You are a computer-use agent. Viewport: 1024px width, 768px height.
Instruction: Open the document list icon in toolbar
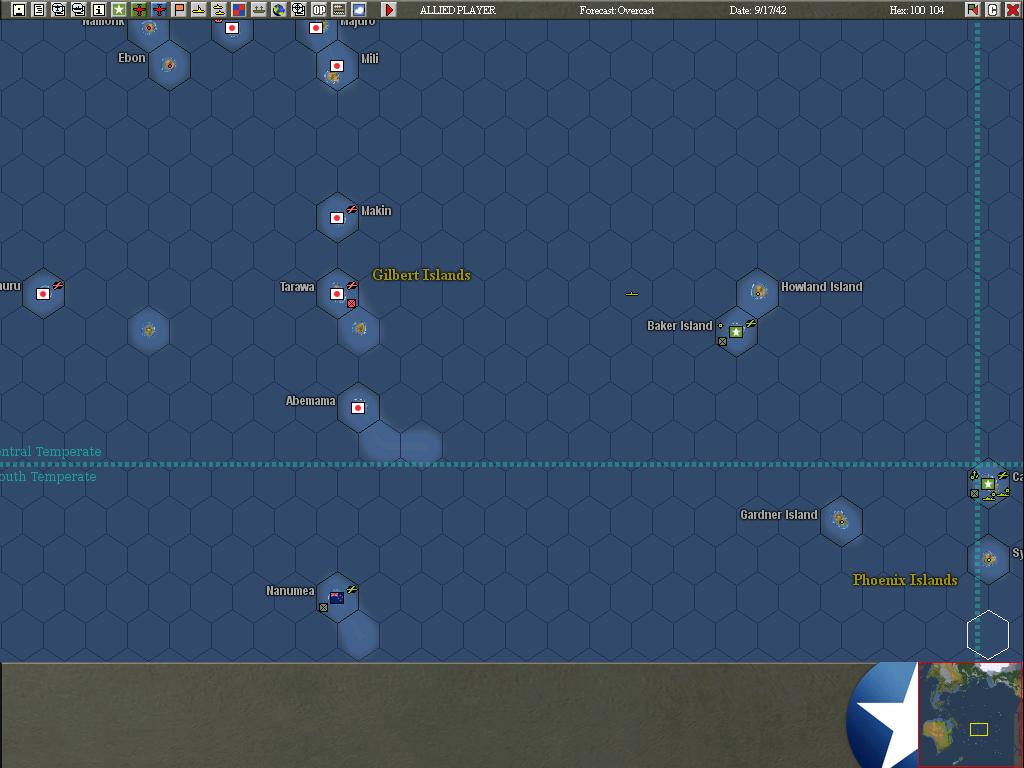(x=39, y=10)
